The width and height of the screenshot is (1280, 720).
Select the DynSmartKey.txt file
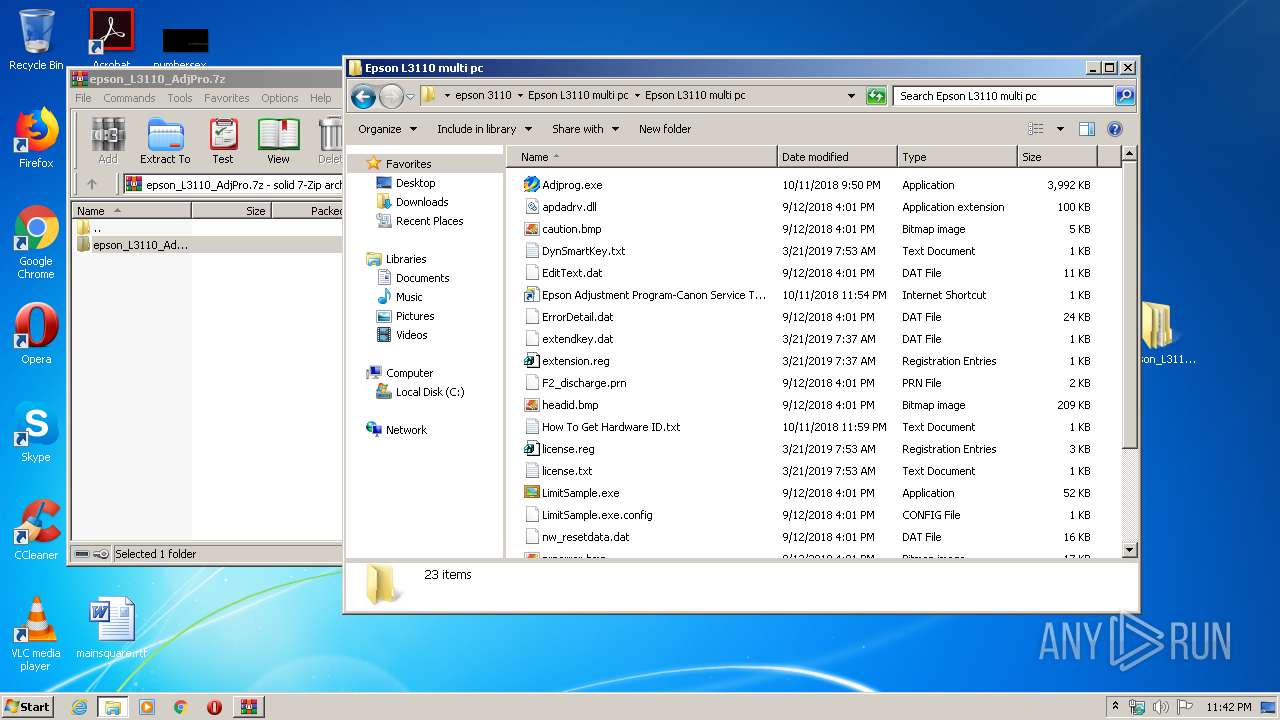coord(583,251)
